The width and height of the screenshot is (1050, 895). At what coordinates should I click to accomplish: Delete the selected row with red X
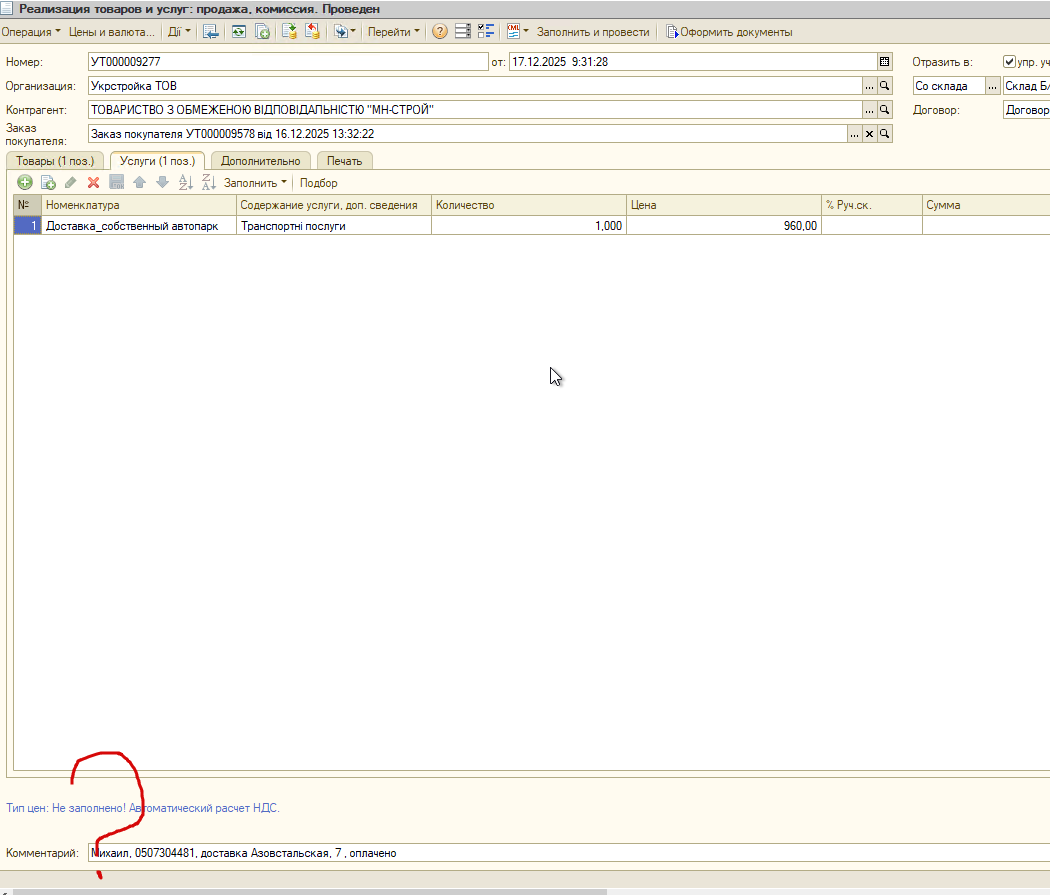(93, 182)
